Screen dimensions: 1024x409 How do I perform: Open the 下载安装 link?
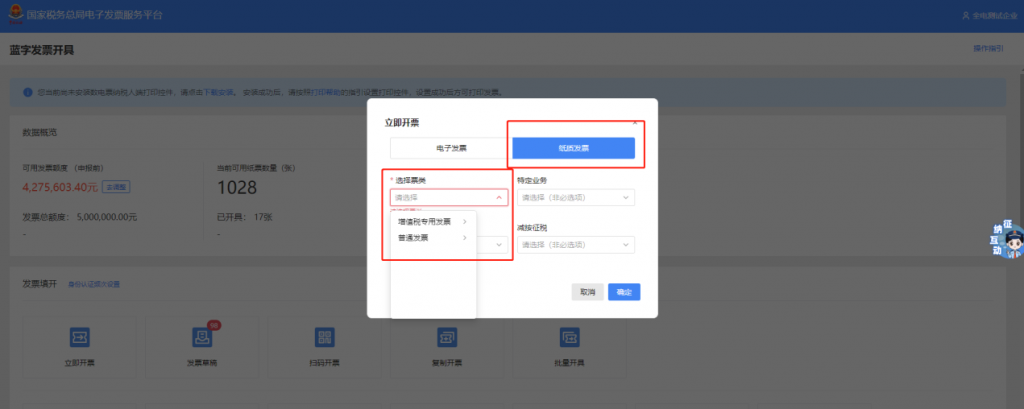click(219, 93)
